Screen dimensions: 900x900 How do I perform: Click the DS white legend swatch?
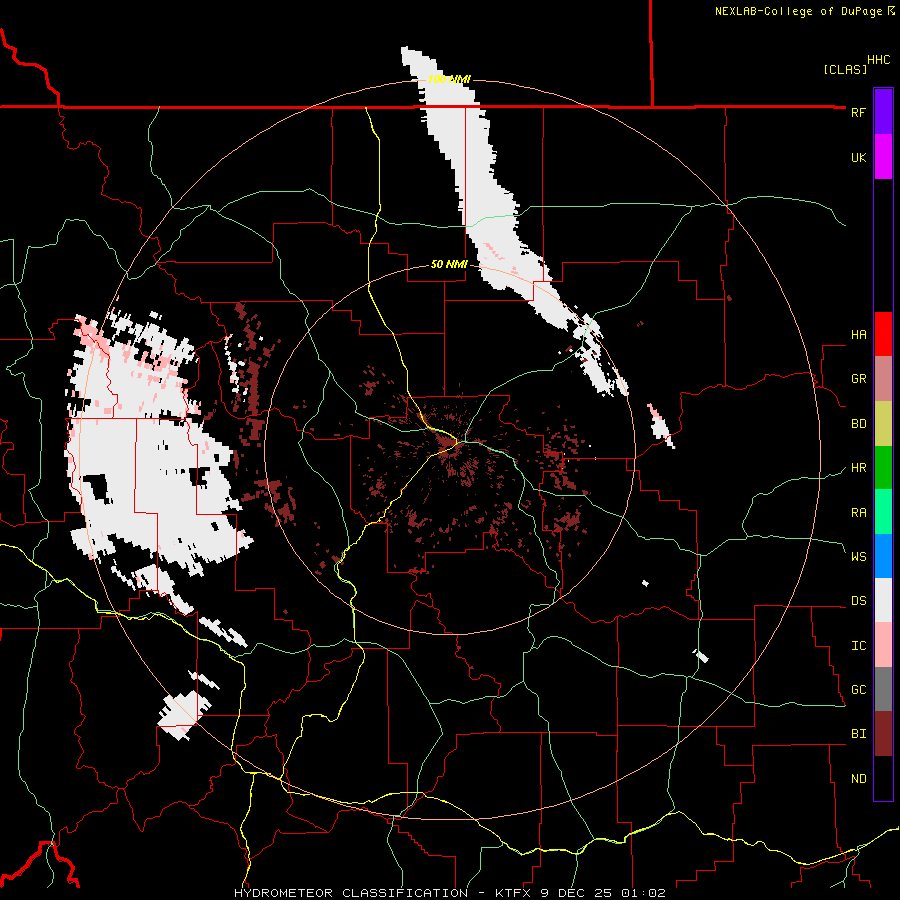883,600
